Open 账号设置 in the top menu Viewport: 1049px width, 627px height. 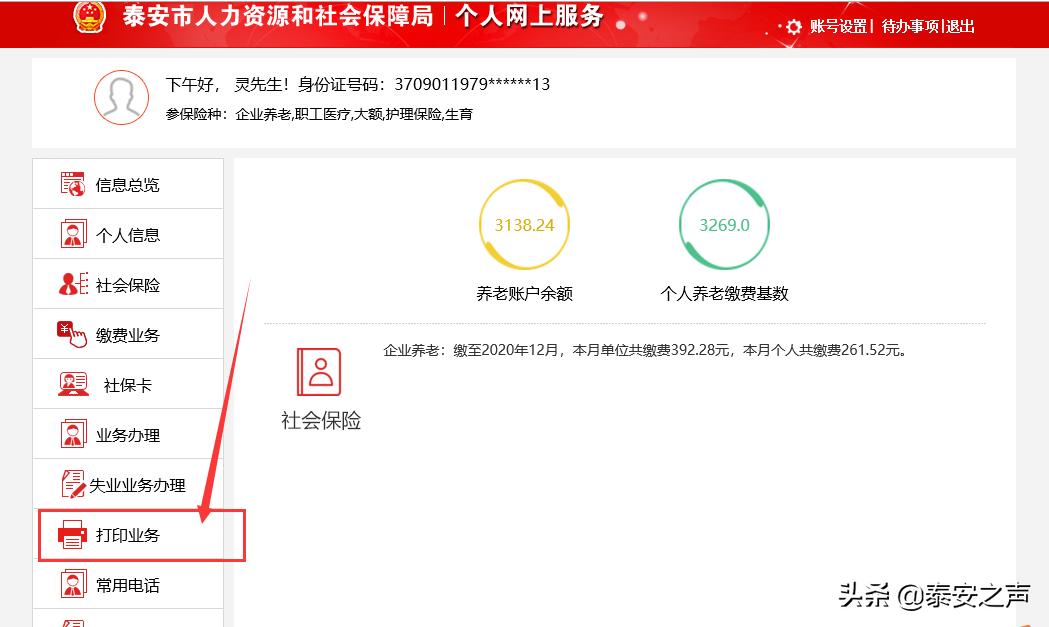pos(838,27)
